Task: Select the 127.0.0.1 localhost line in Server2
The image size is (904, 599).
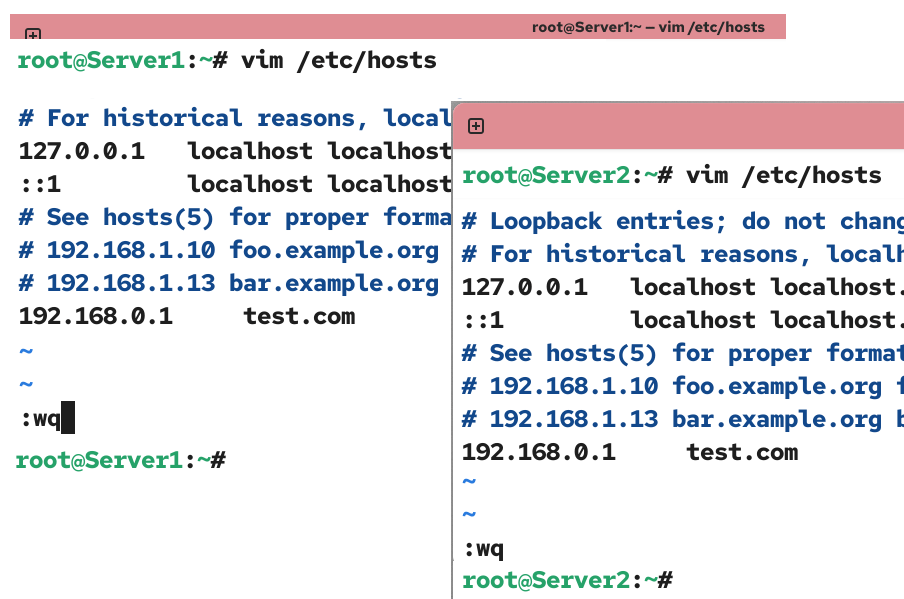Action: 683,287
